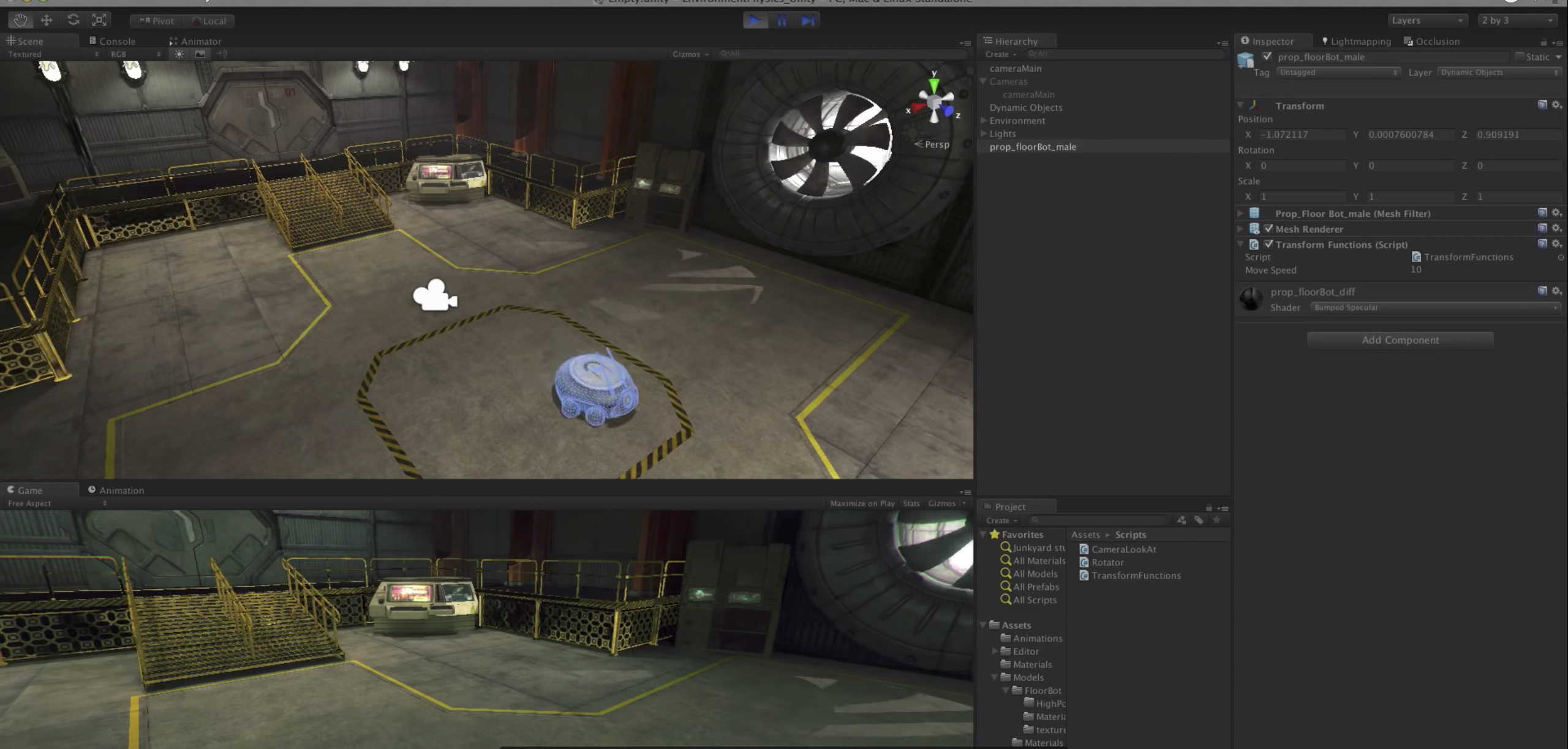Expand the Dynamic Objects hierarchy group

click(984, 107)
